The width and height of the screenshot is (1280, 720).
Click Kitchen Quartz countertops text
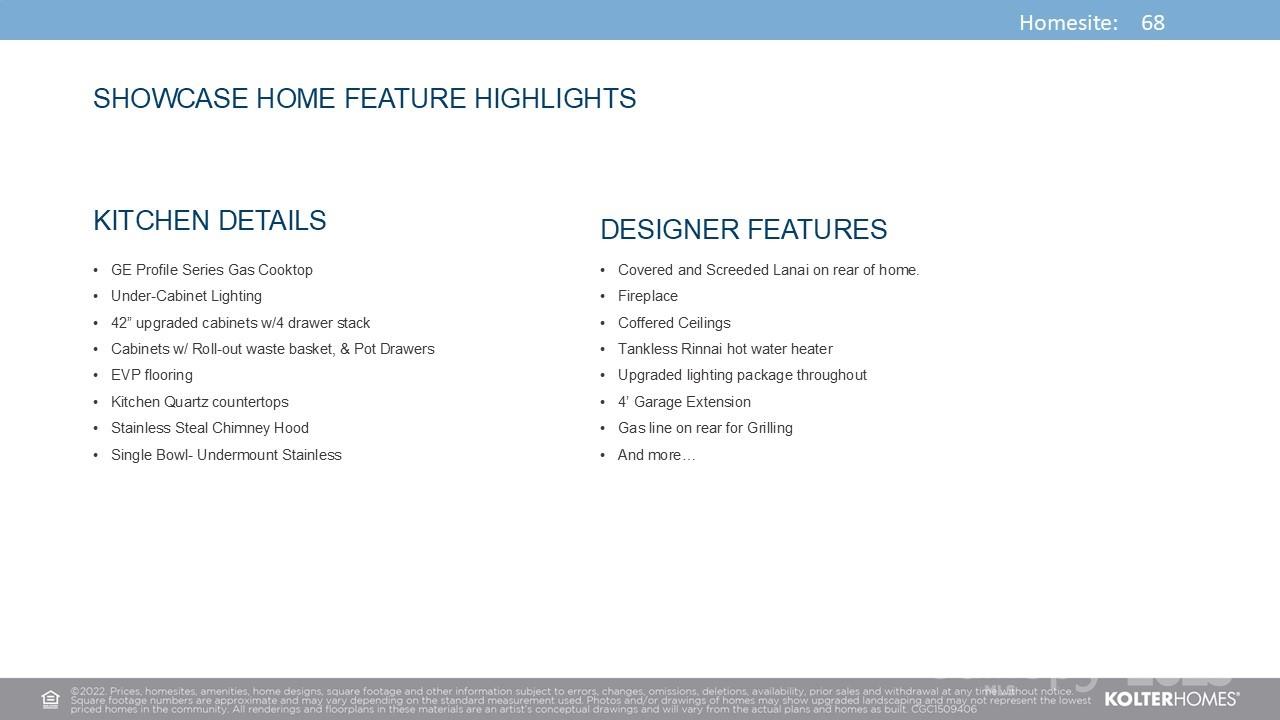pyautogui.click(x=199, y=402)
